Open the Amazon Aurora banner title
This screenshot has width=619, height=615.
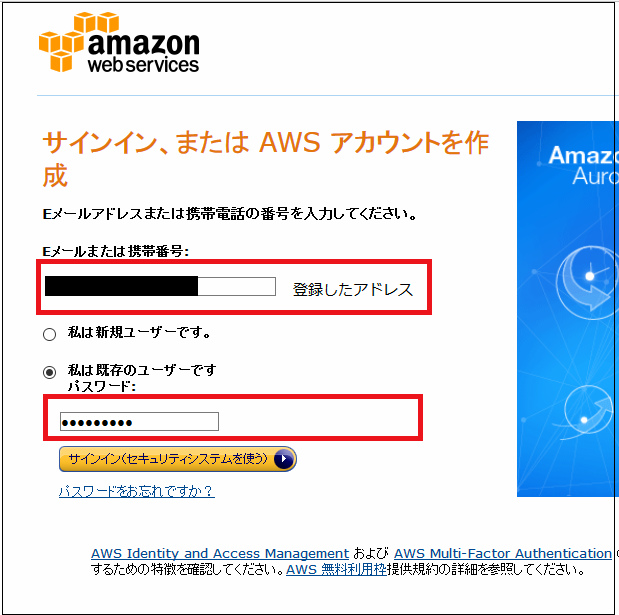pos(583,165)
